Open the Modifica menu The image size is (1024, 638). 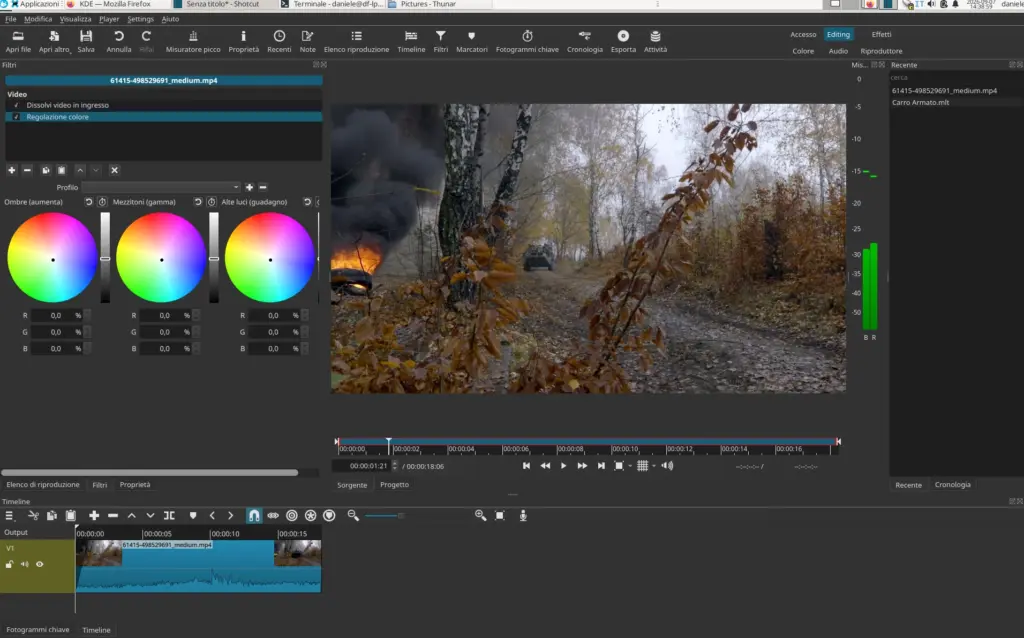coord(38,19)
